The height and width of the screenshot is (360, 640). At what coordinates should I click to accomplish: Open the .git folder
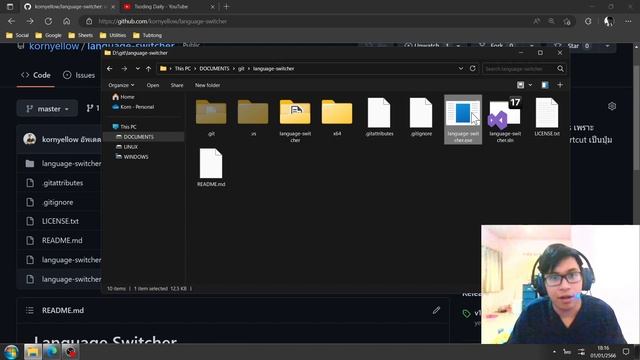[x=211, y=117]
